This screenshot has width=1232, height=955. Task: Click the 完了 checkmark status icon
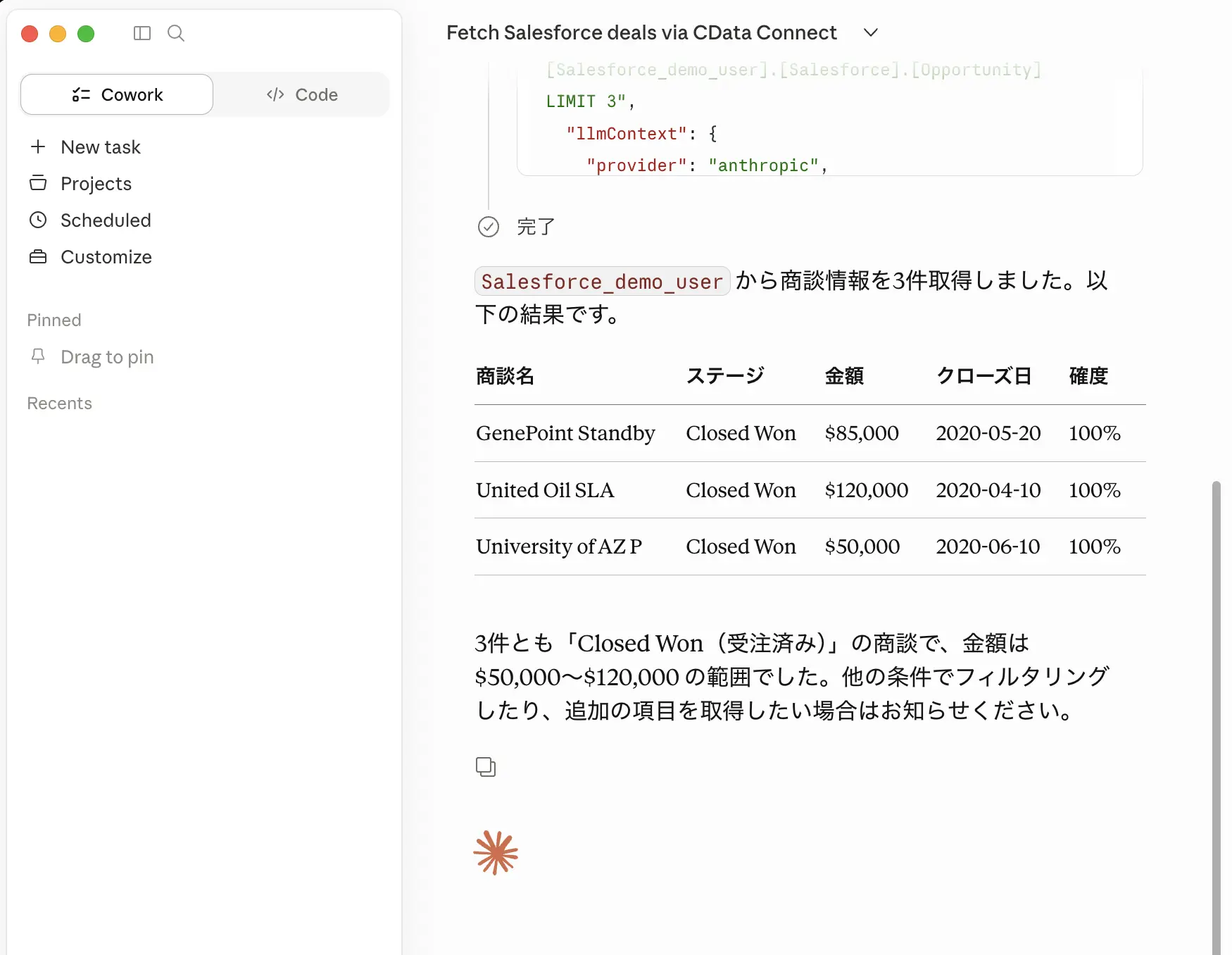click(489, 227)
